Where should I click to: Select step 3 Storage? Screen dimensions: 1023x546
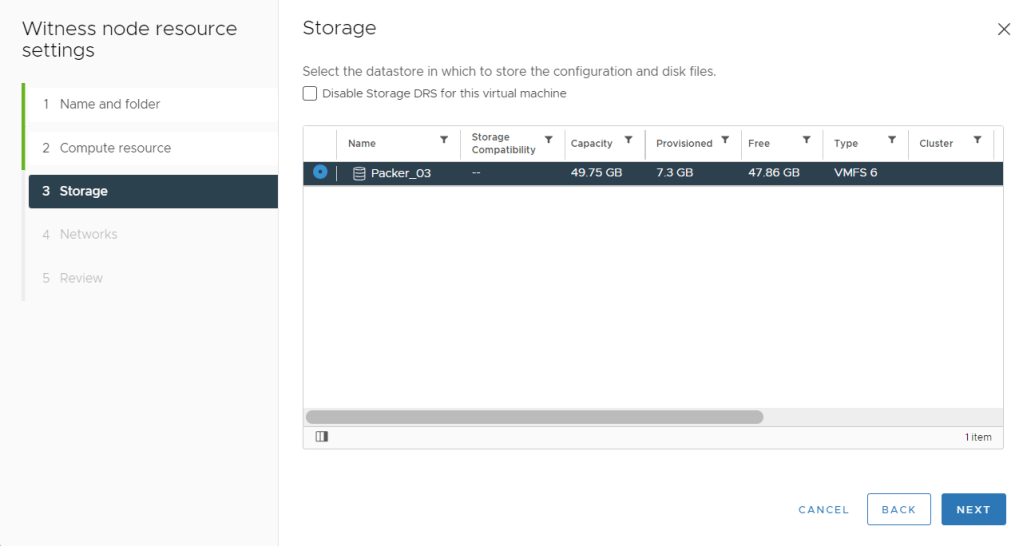click(84, 191)
